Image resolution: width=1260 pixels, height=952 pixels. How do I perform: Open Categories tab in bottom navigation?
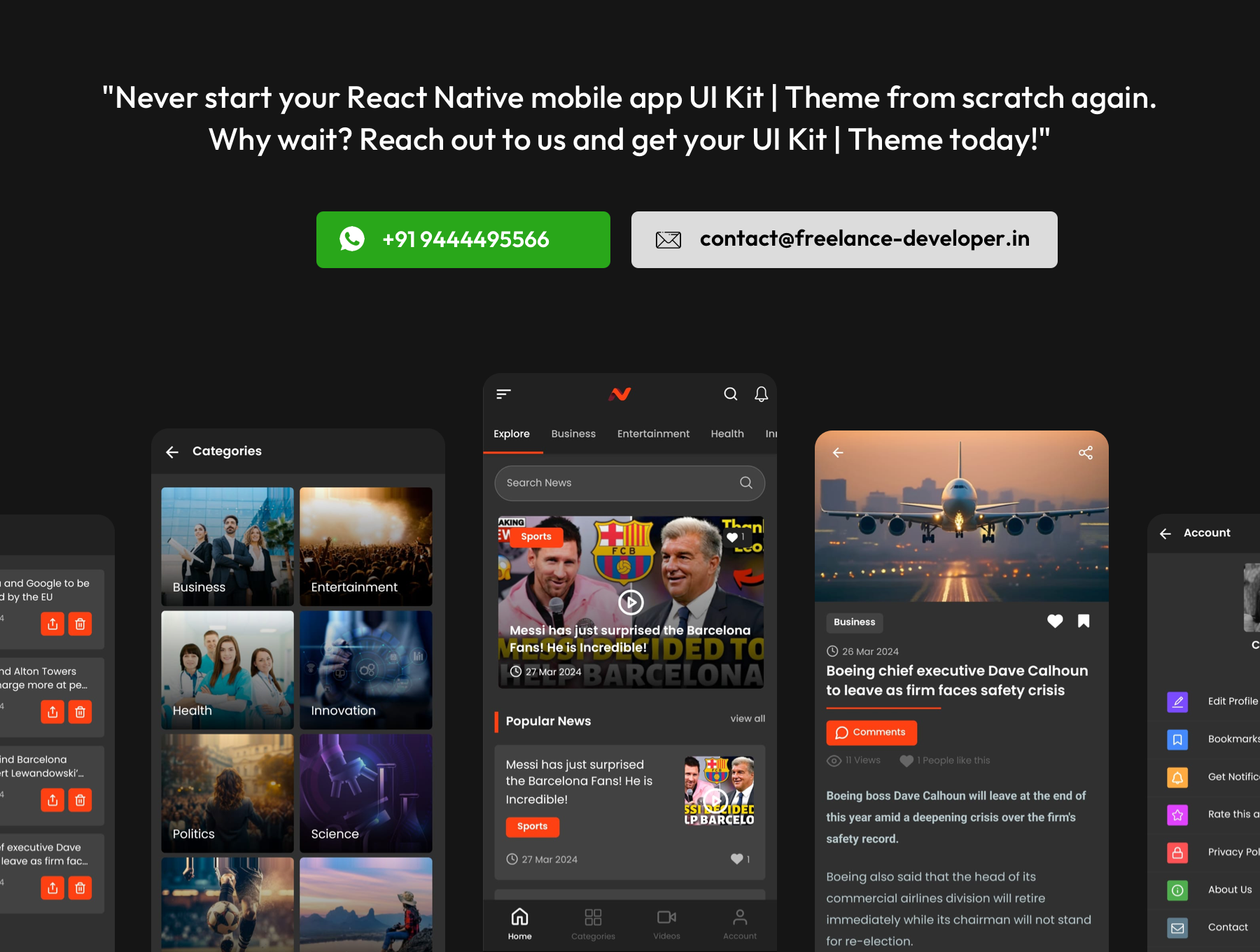coord(593,924)
